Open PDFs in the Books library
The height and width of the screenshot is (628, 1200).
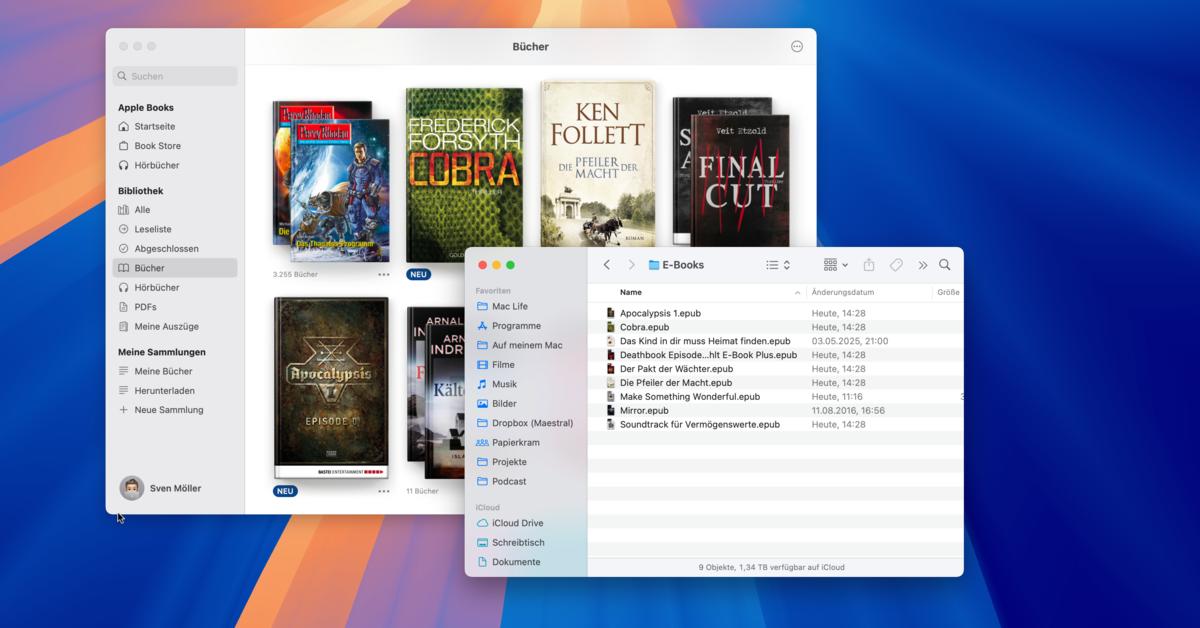tap(145, 307)
